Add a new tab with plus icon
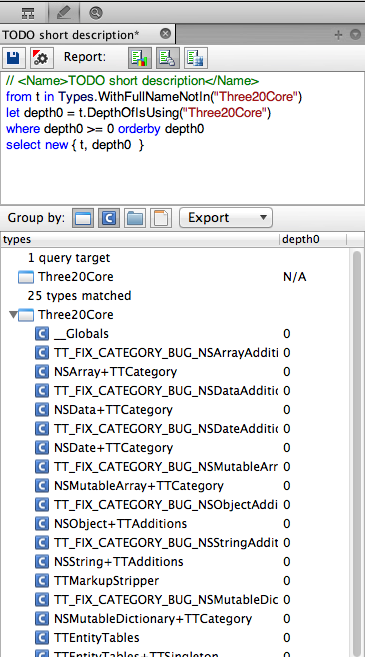Image resolution: width=365 pixels, height=657 pixels. 338,35
